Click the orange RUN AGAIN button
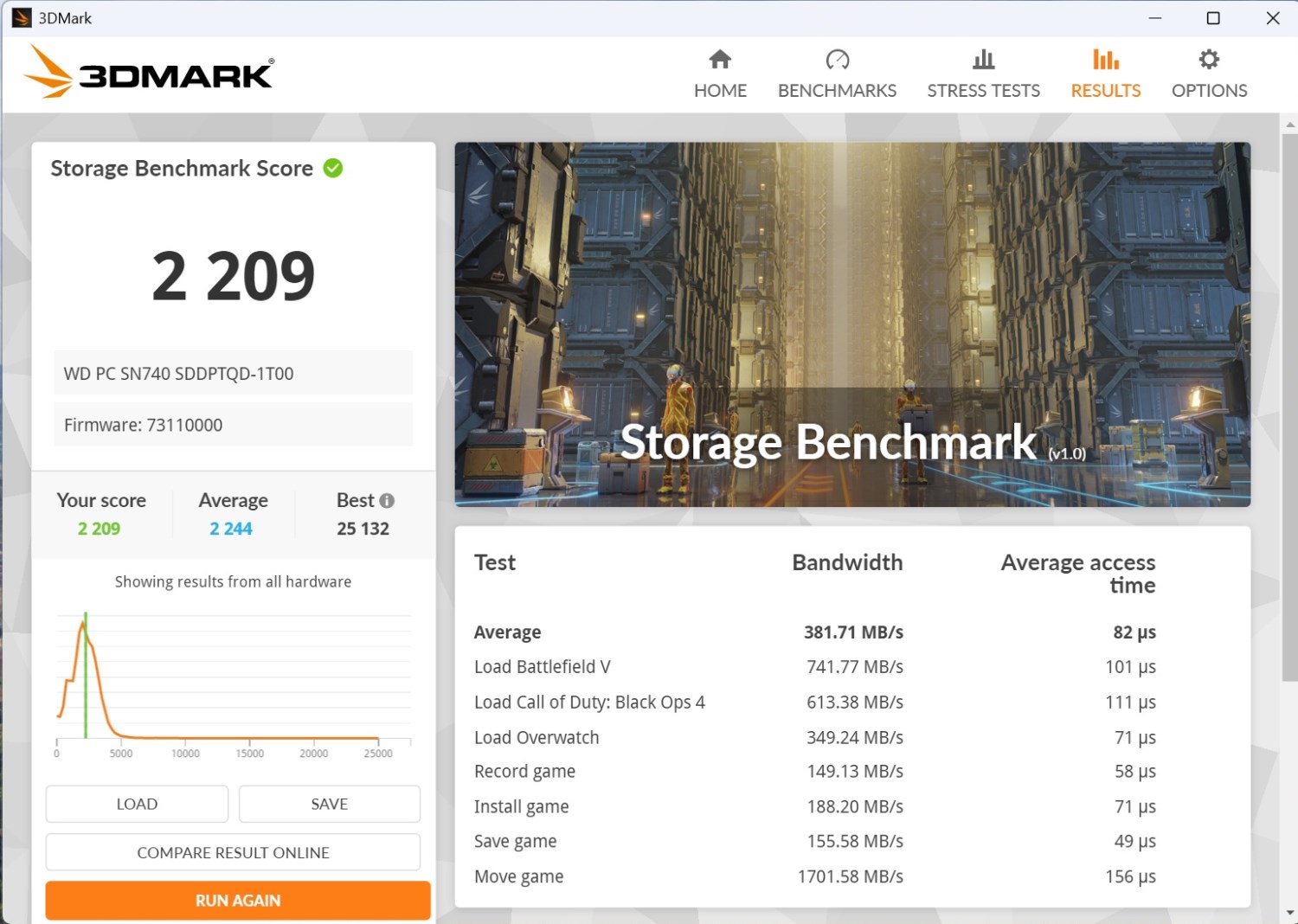Viewport: 1298px width, 924px height. 238,901
